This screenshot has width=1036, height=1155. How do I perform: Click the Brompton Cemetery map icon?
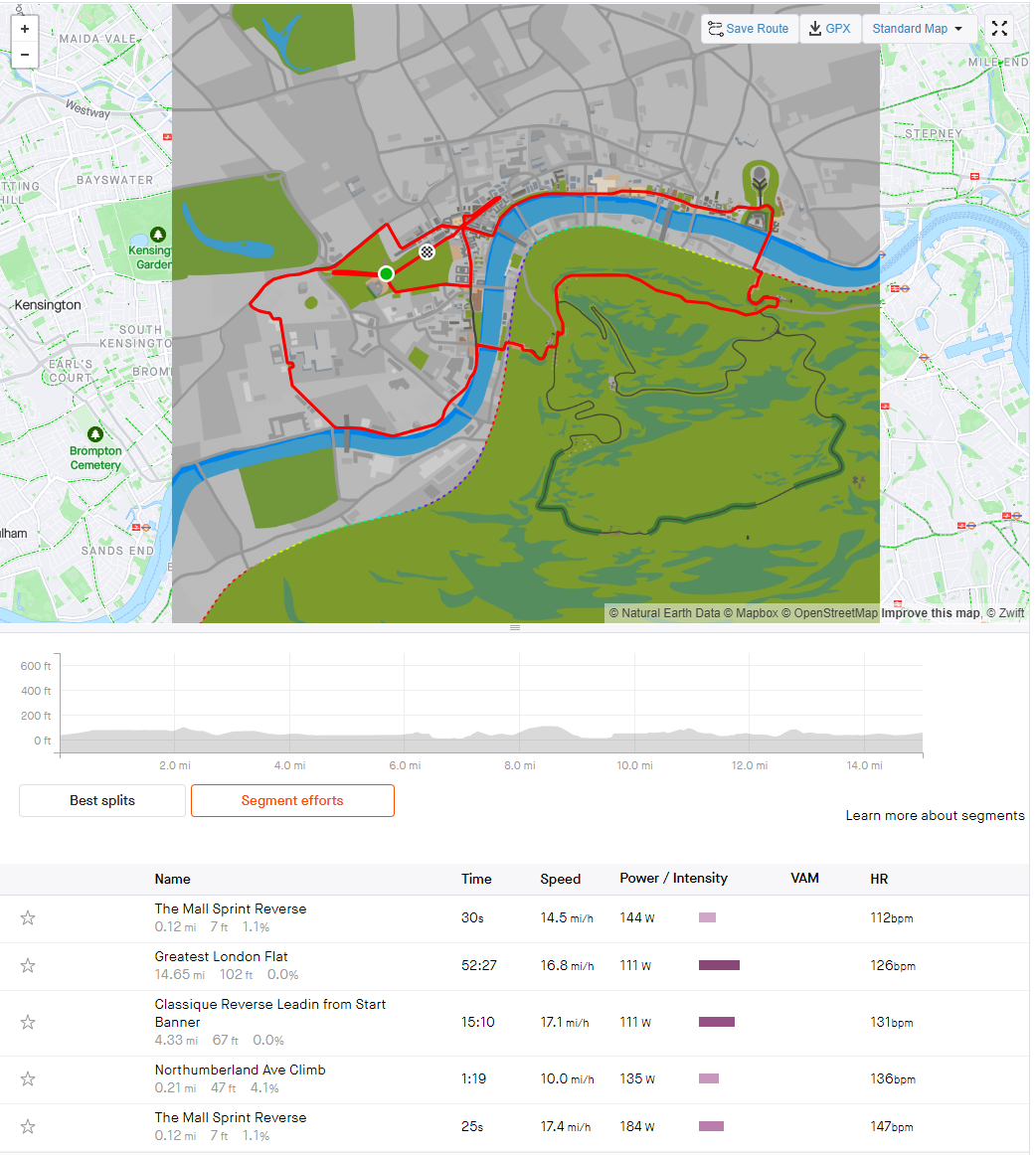95,434
